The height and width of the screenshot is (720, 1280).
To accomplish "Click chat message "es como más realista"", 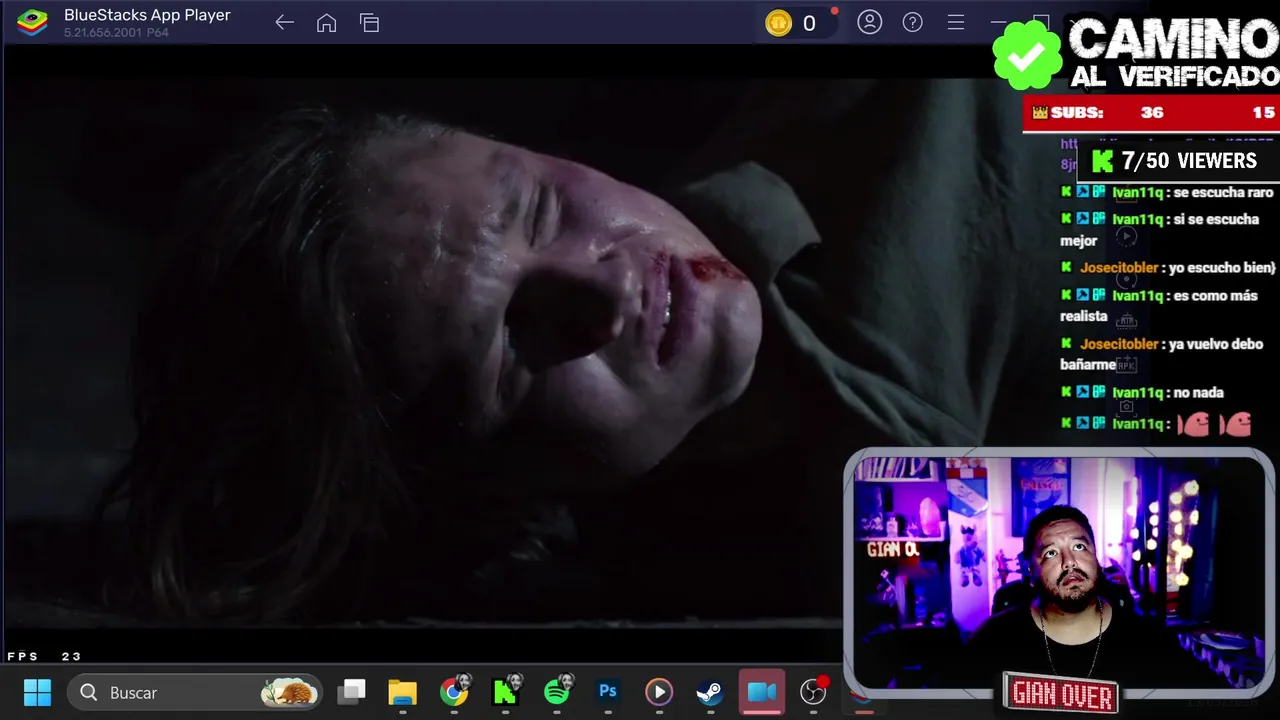I will [1161, 305].
